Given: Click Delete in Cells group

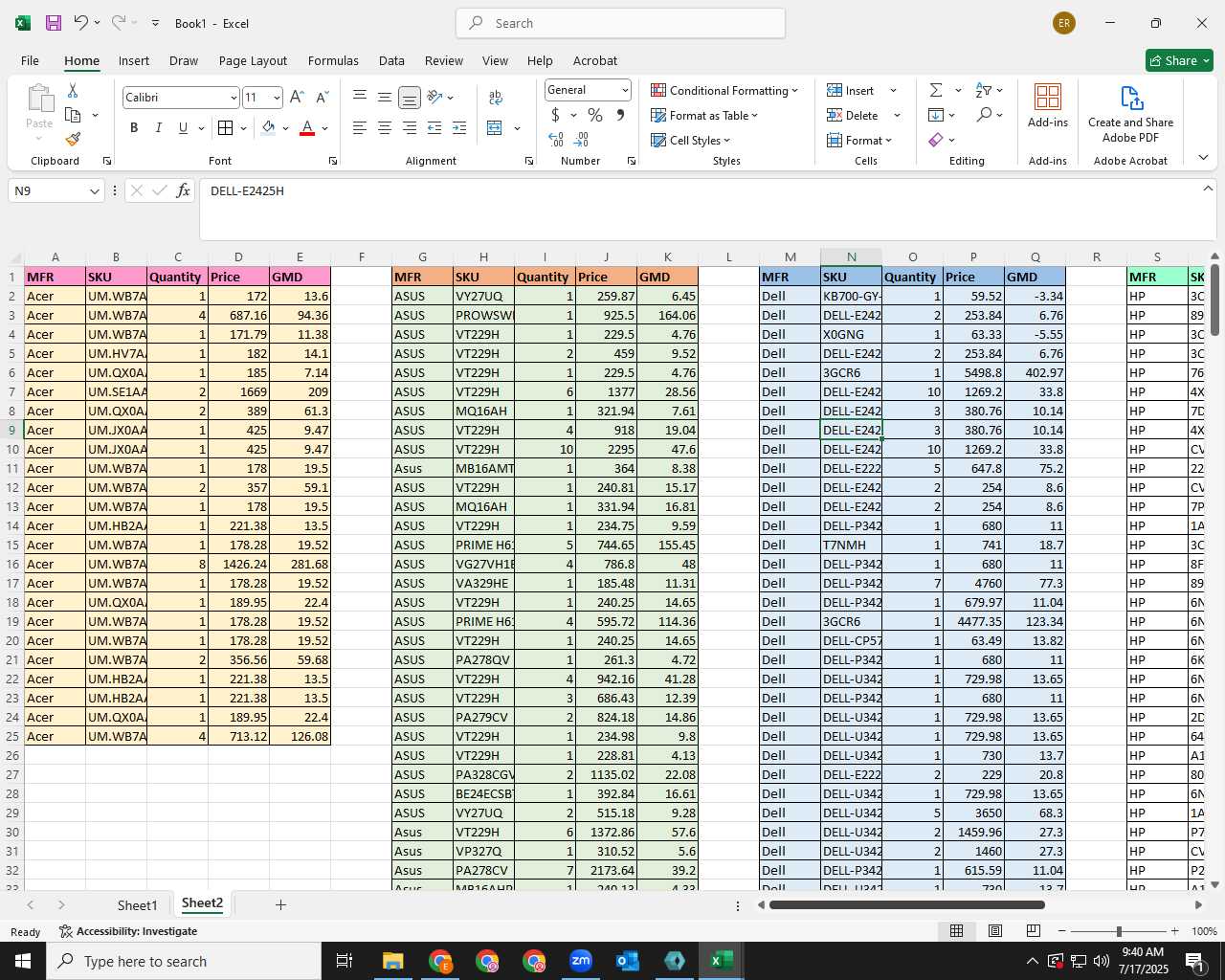Looking at the screenshot, I should point(853,115).
